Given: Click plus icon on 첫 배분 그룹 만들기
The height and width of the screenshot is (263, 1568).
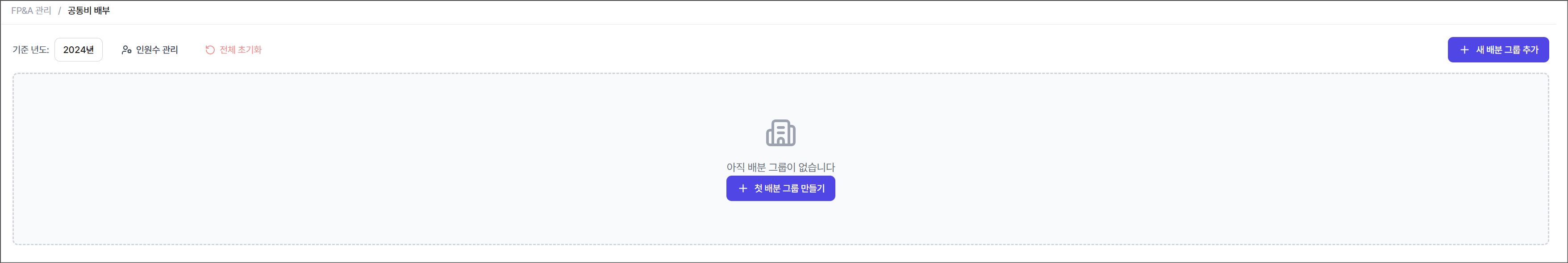Looking at the screenshot, I should 742,188.
